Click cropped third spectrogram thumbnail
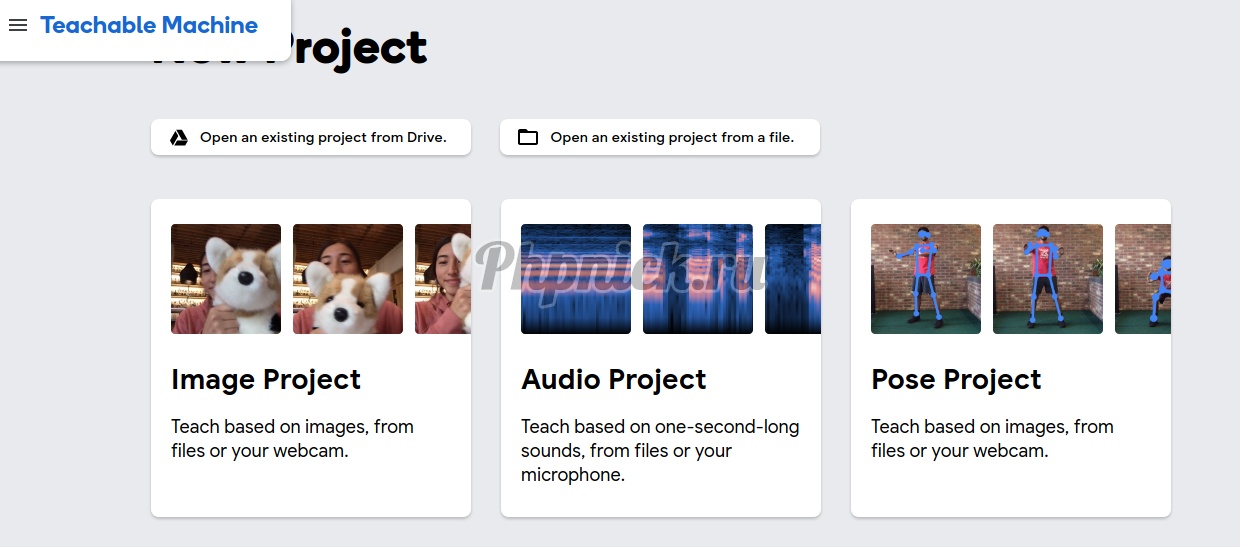The image size is (1240, 547). coord(793,279)
